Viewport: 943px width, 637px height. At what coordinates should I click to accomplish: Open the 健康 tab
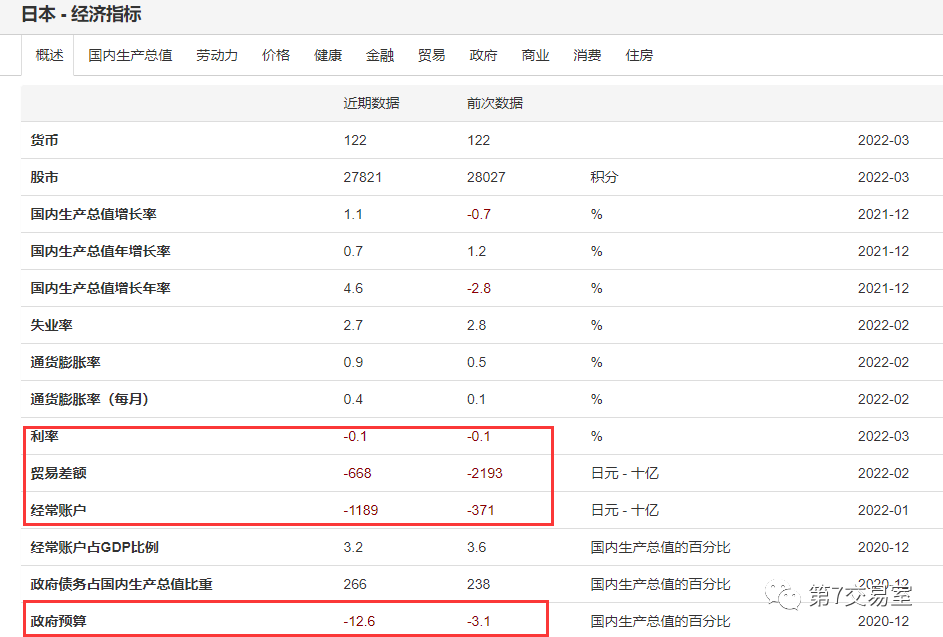click(x=328, y=55)
